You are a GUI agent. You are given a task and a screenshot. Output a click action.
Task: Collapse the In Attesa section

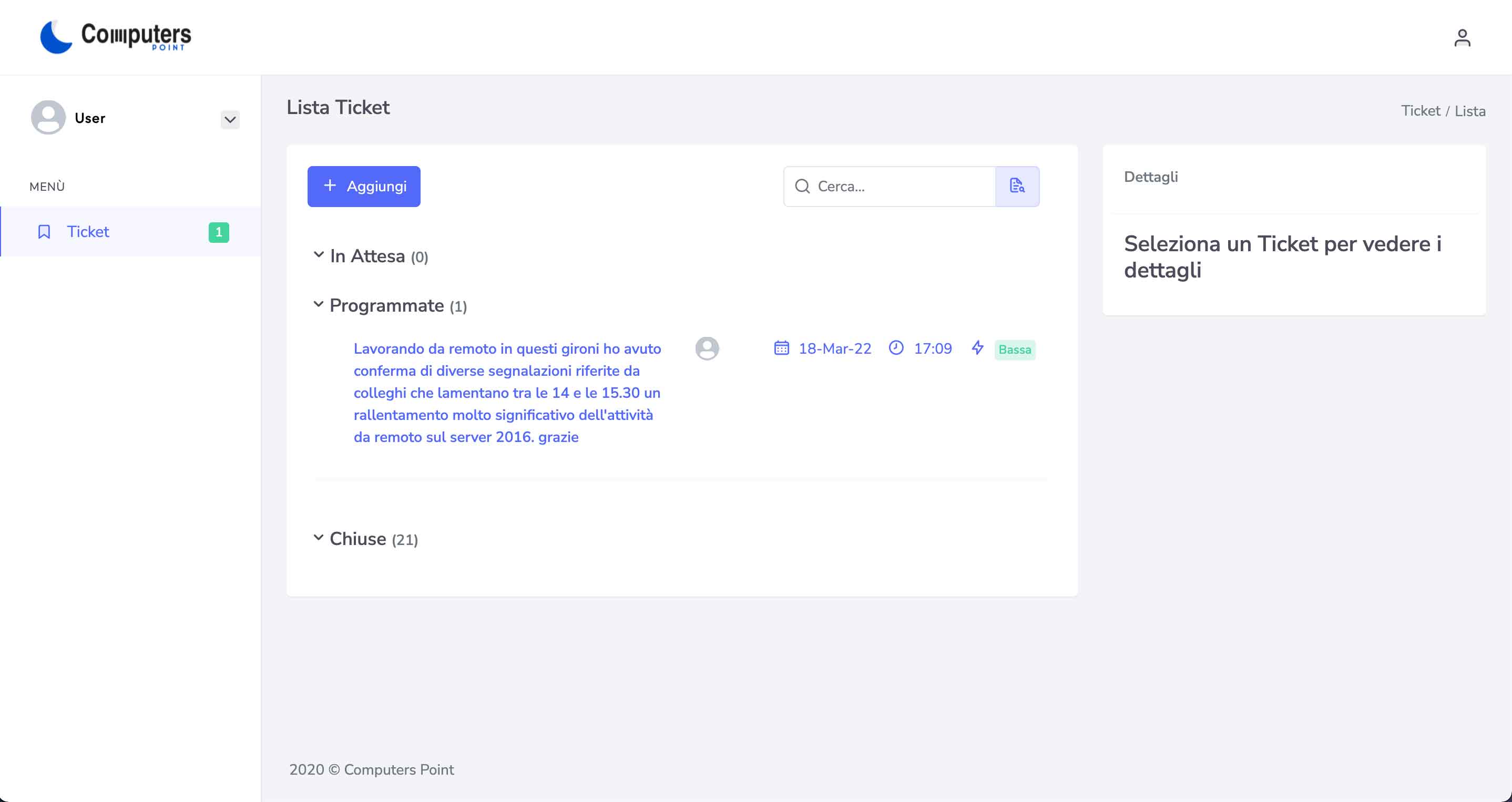coord(319,255)
